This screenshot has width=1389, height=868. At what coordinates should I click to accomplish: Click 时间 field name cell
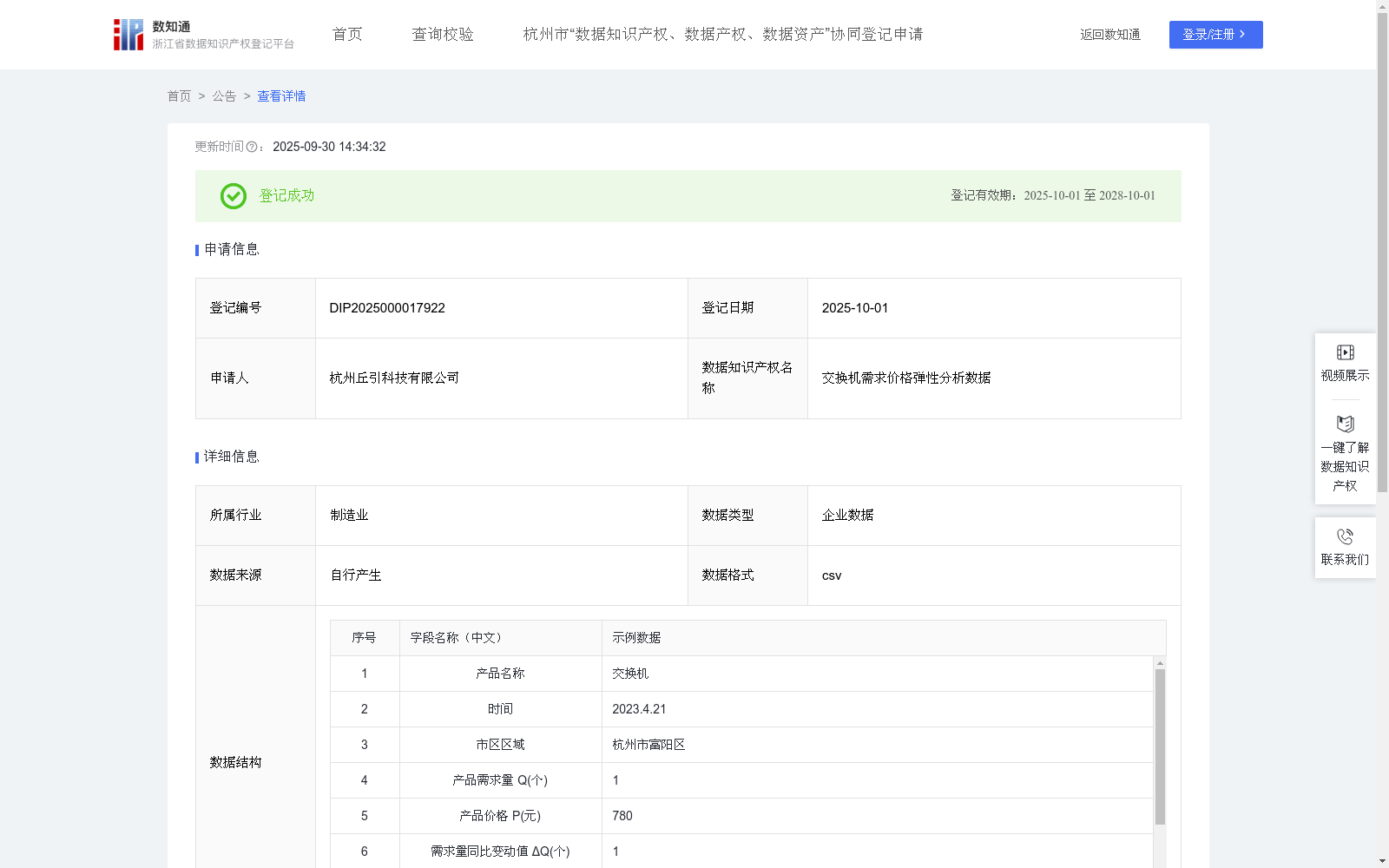(500, 709)
